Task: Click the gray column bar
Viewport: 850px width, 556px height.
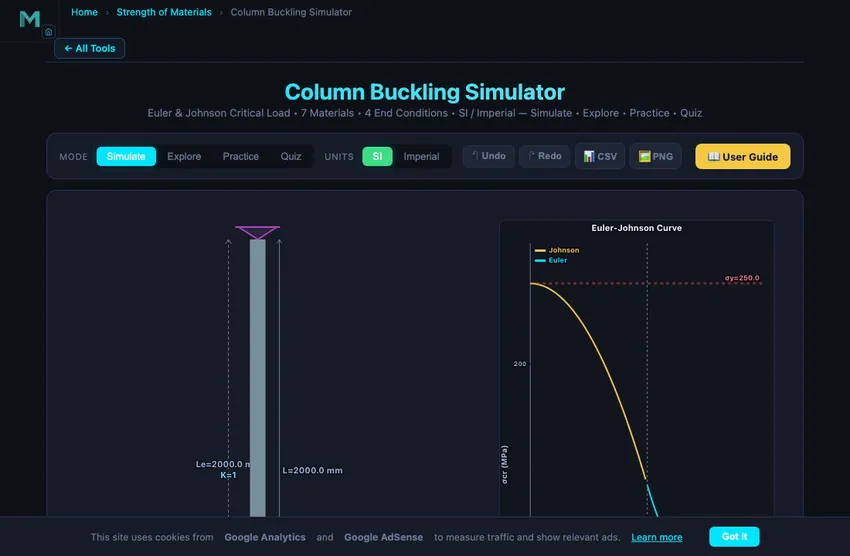Action: coord(257,378)
